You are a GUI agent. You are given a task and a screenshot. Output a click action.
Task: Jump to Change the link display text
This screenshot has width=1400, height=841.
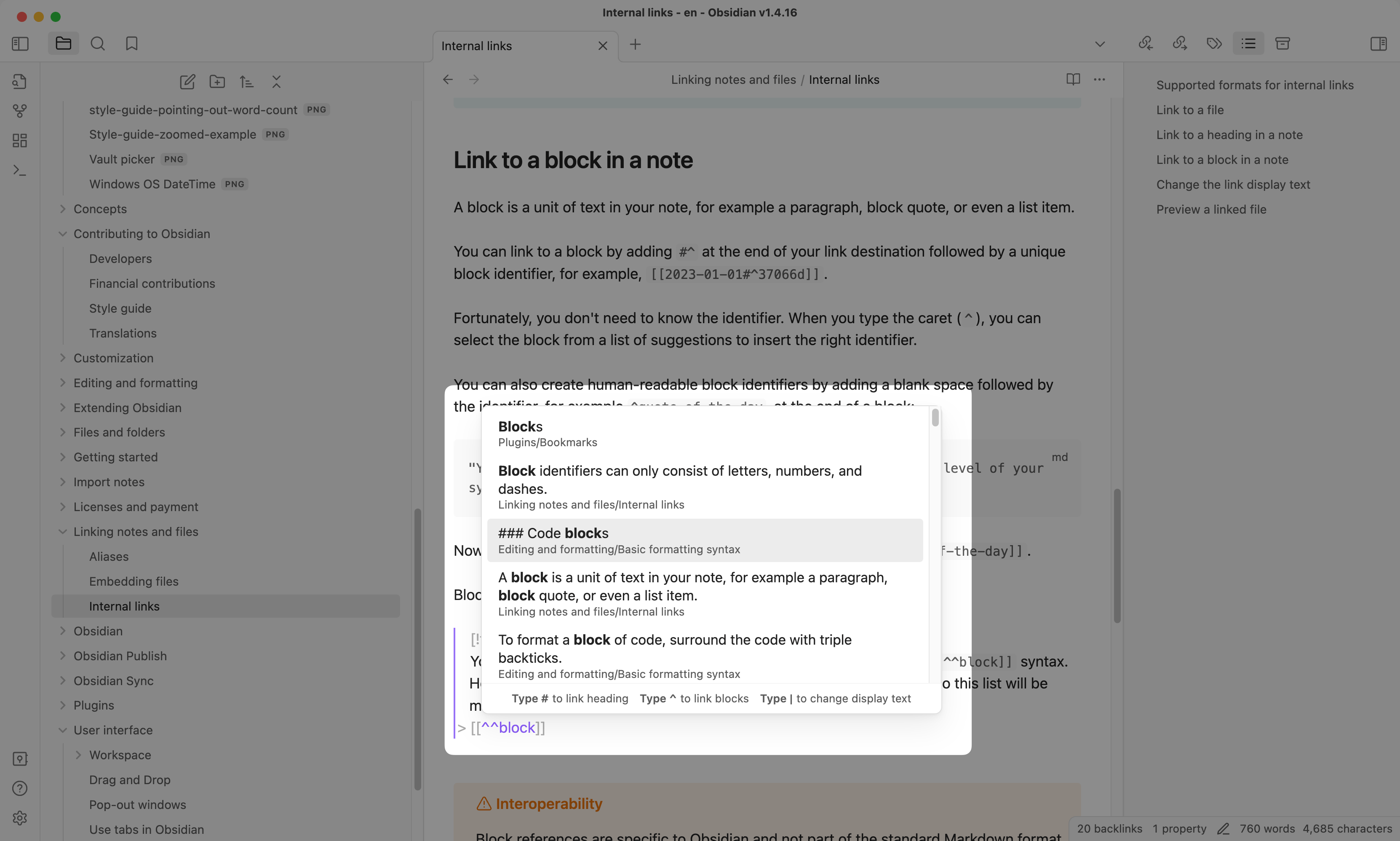click(1233, 184)
